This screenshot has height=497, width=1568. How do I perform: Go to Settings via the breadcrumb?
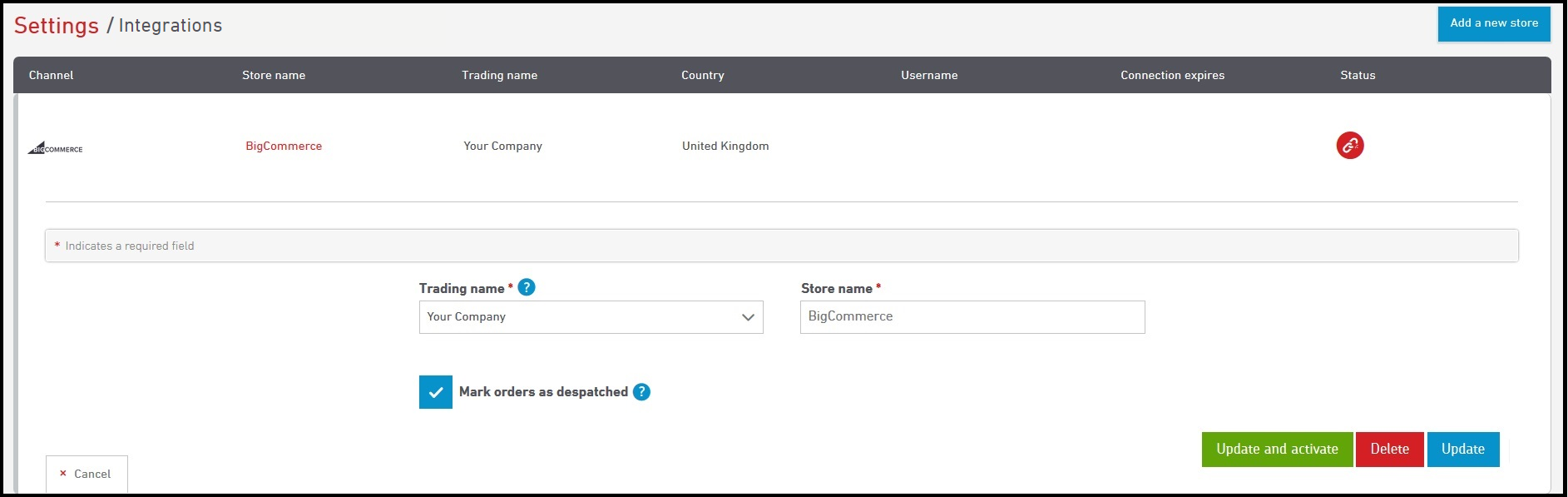tap(57, 26)
